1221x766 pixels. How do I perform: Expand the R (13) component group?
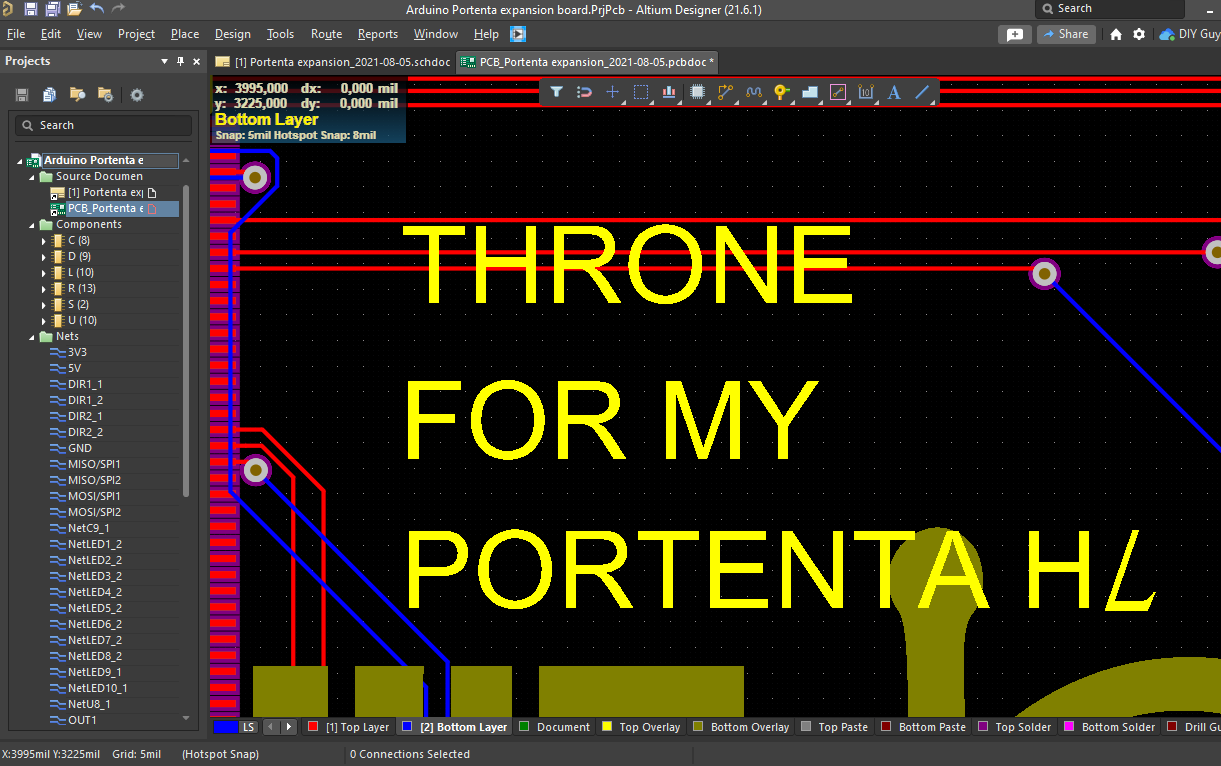[44, 289]
